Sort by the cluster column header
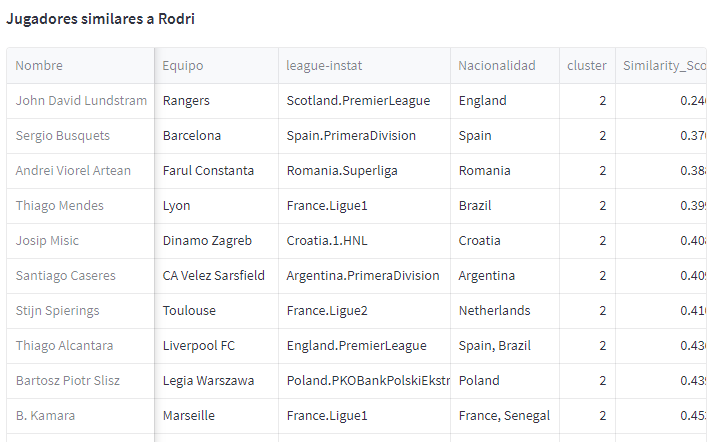 [x=587, y=66]
